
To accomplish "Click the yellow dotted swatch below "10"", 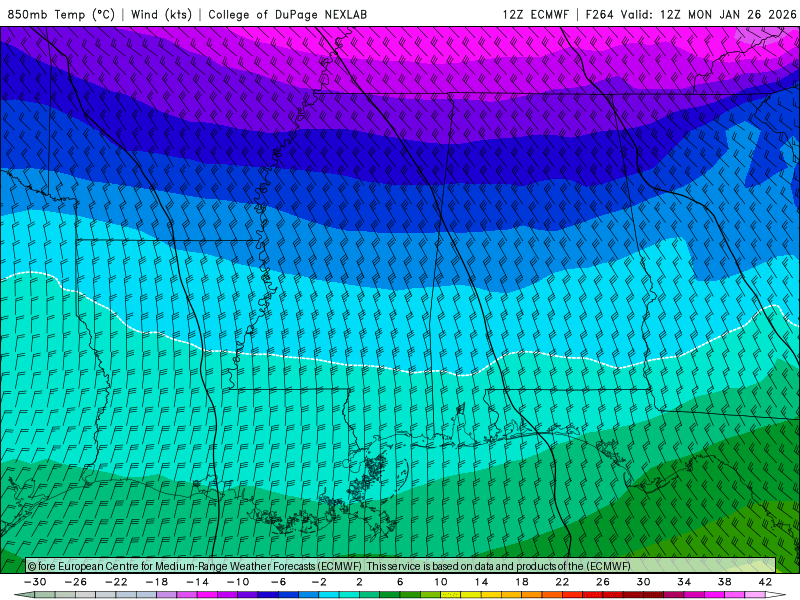I will tap(451, 595).
